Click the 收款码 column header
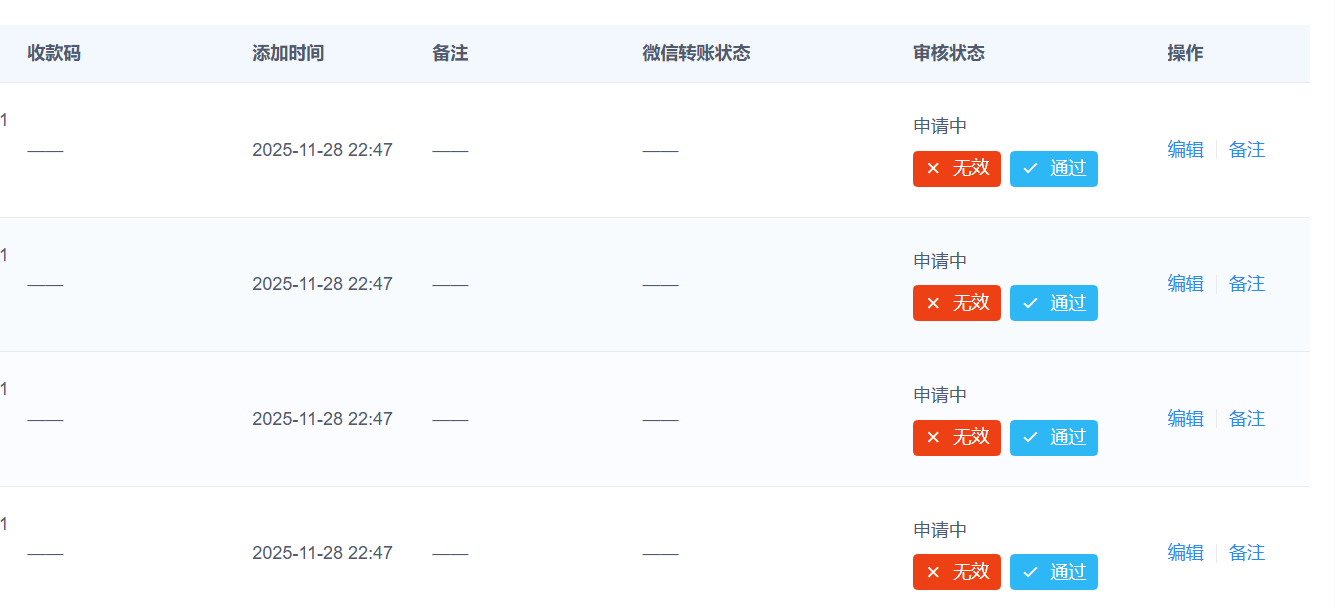This screenshot has height=608, width=1335. [54, 54]
